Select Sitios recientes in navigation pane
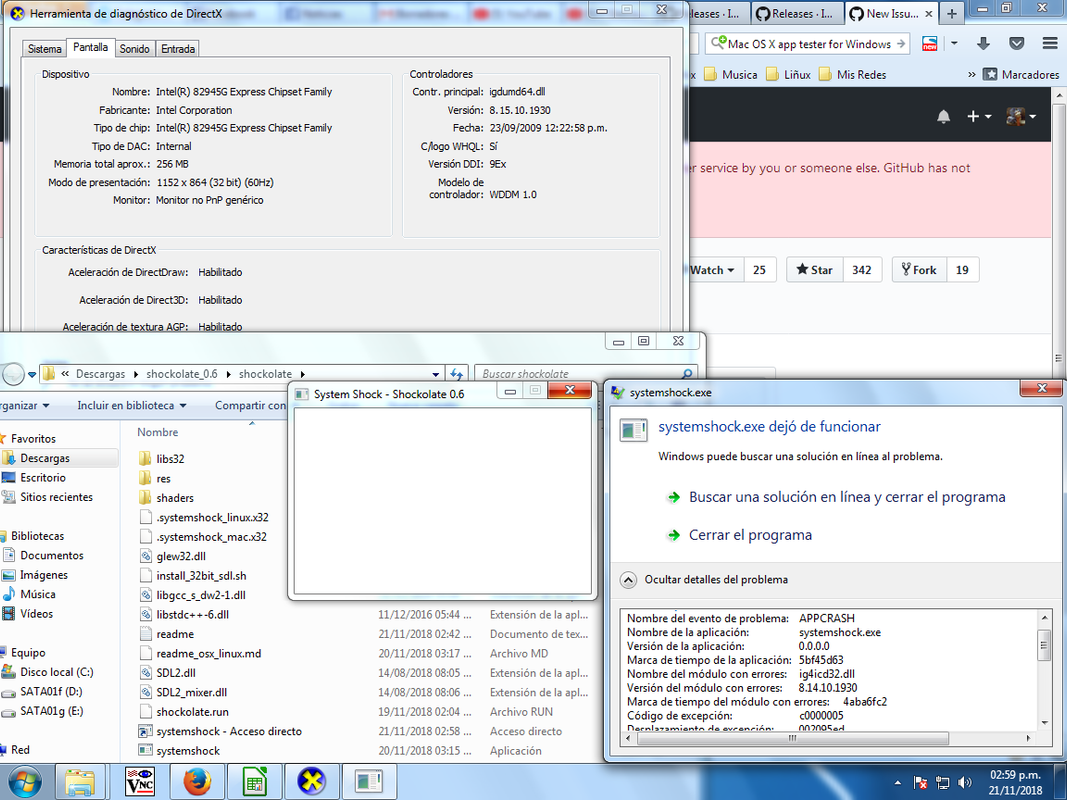Image resolution: width=1067 pixels, height=800 pixels. coord(56,497)
